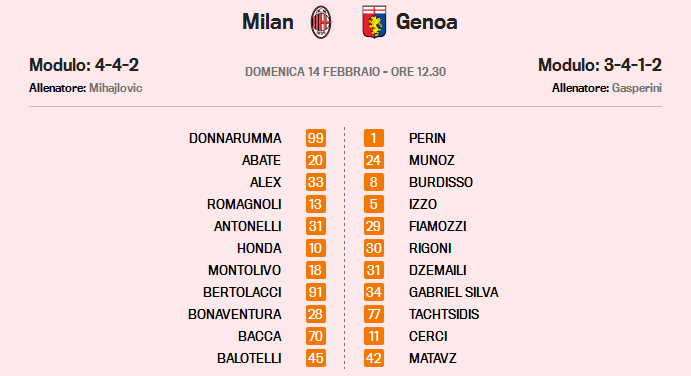This screenshot has width=691, height=376.
Task: Click Romagnoli's number 13 badge
Action: pos(316,204)
